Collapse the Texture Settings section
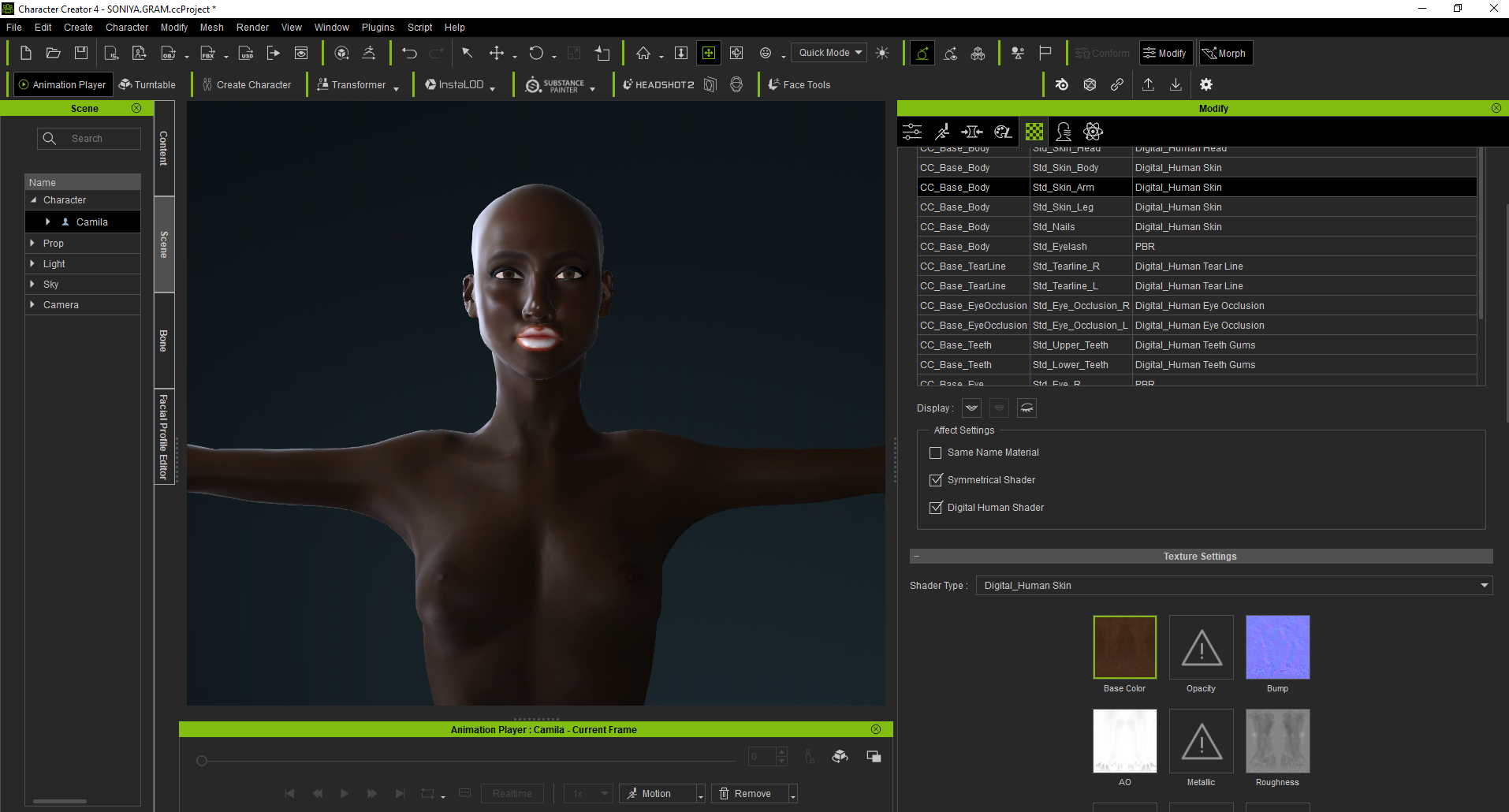 tap(916, 557)
